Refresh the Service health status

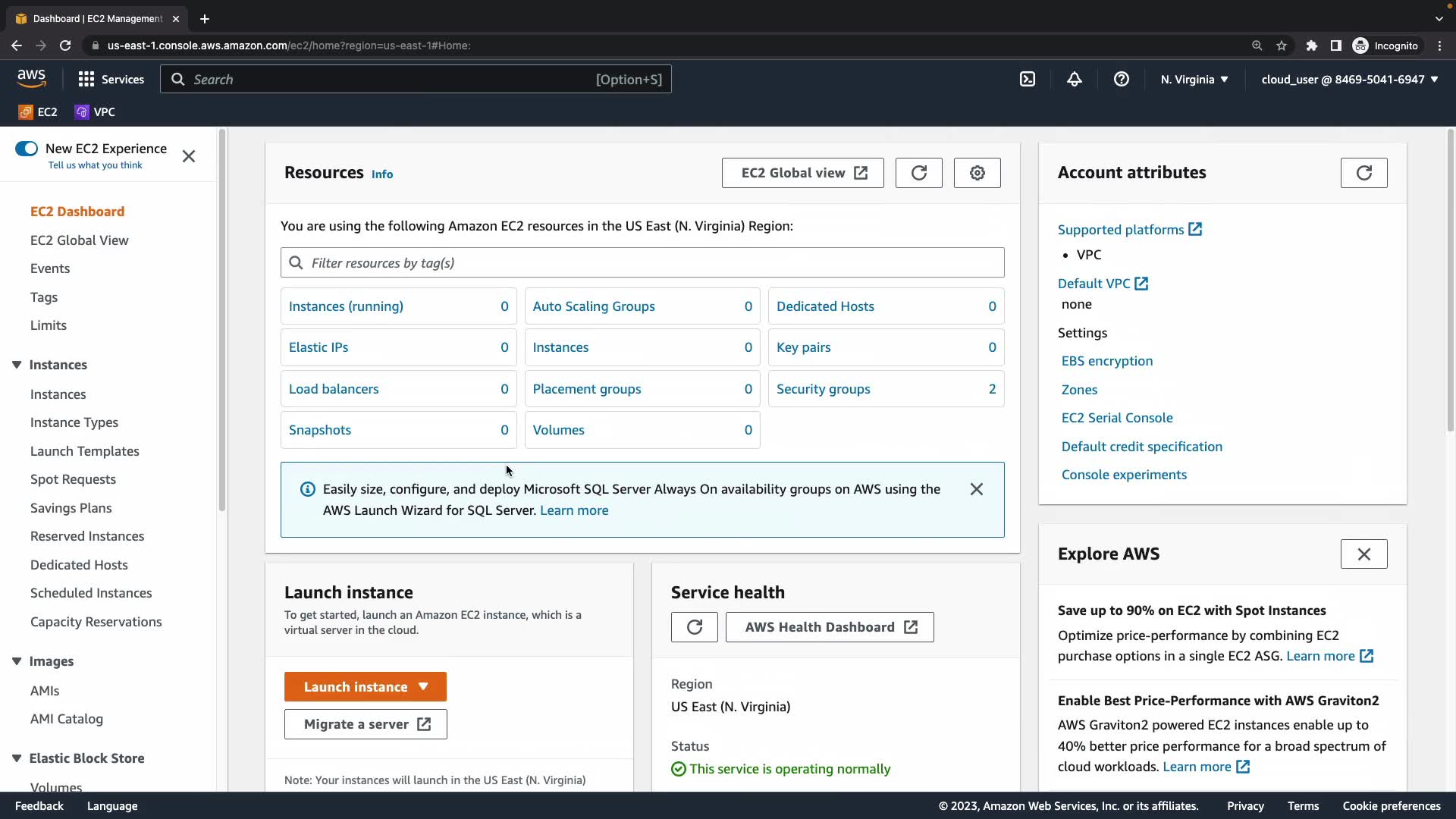694,627
